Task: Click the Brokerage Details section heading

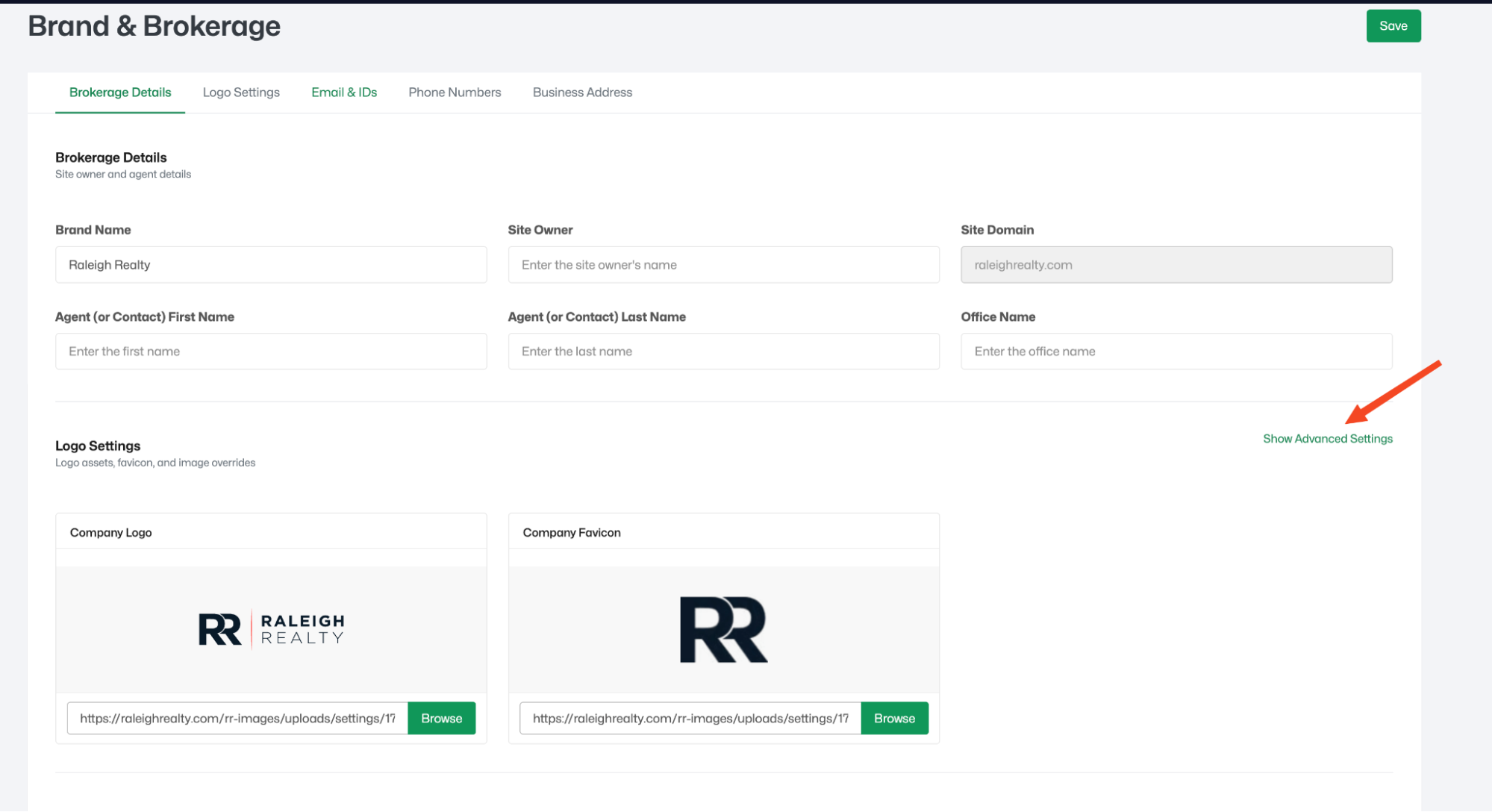Action: click(111, 157)
